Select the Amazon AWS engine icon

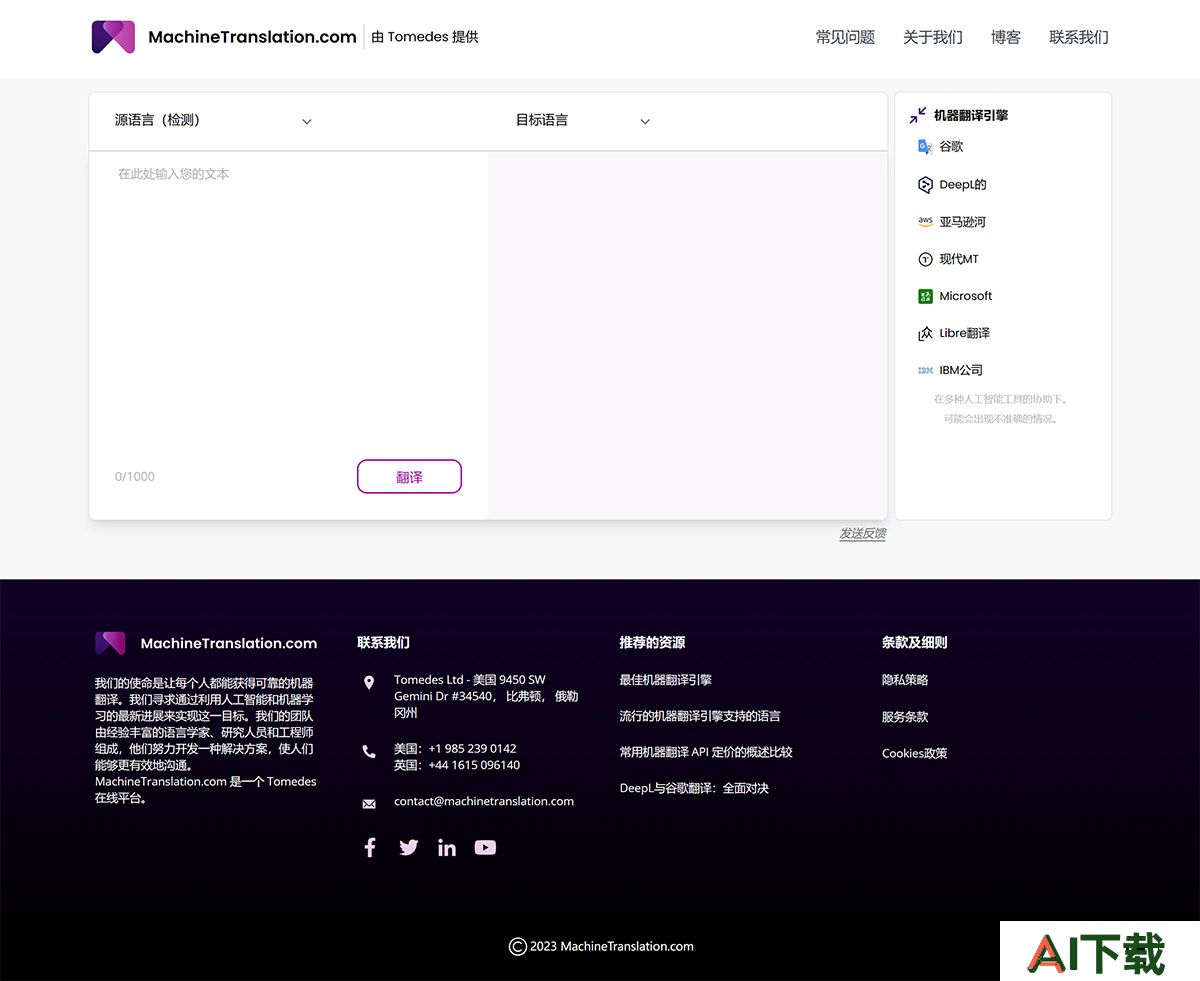point(925,222)
